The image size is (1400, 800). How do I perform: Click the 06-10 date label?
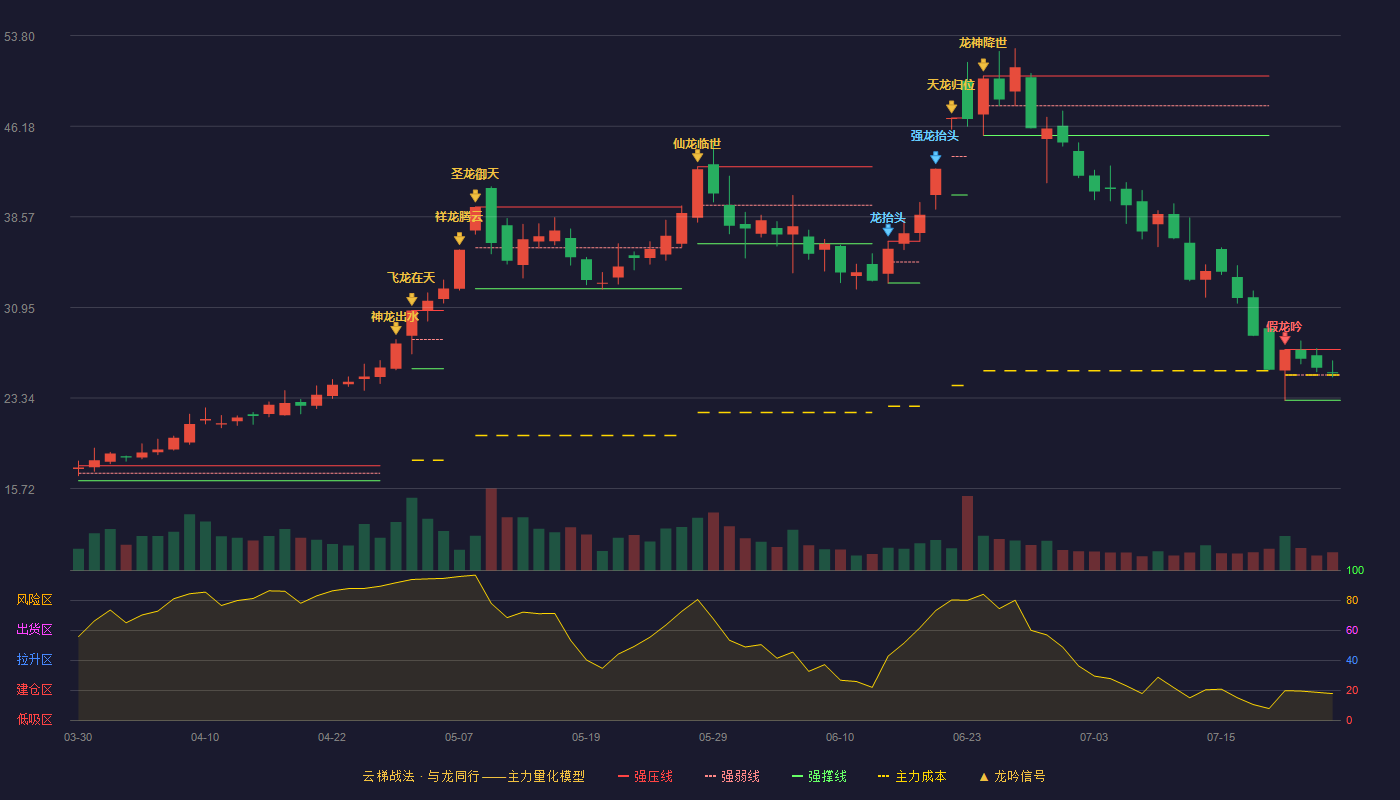click(840, 737)
